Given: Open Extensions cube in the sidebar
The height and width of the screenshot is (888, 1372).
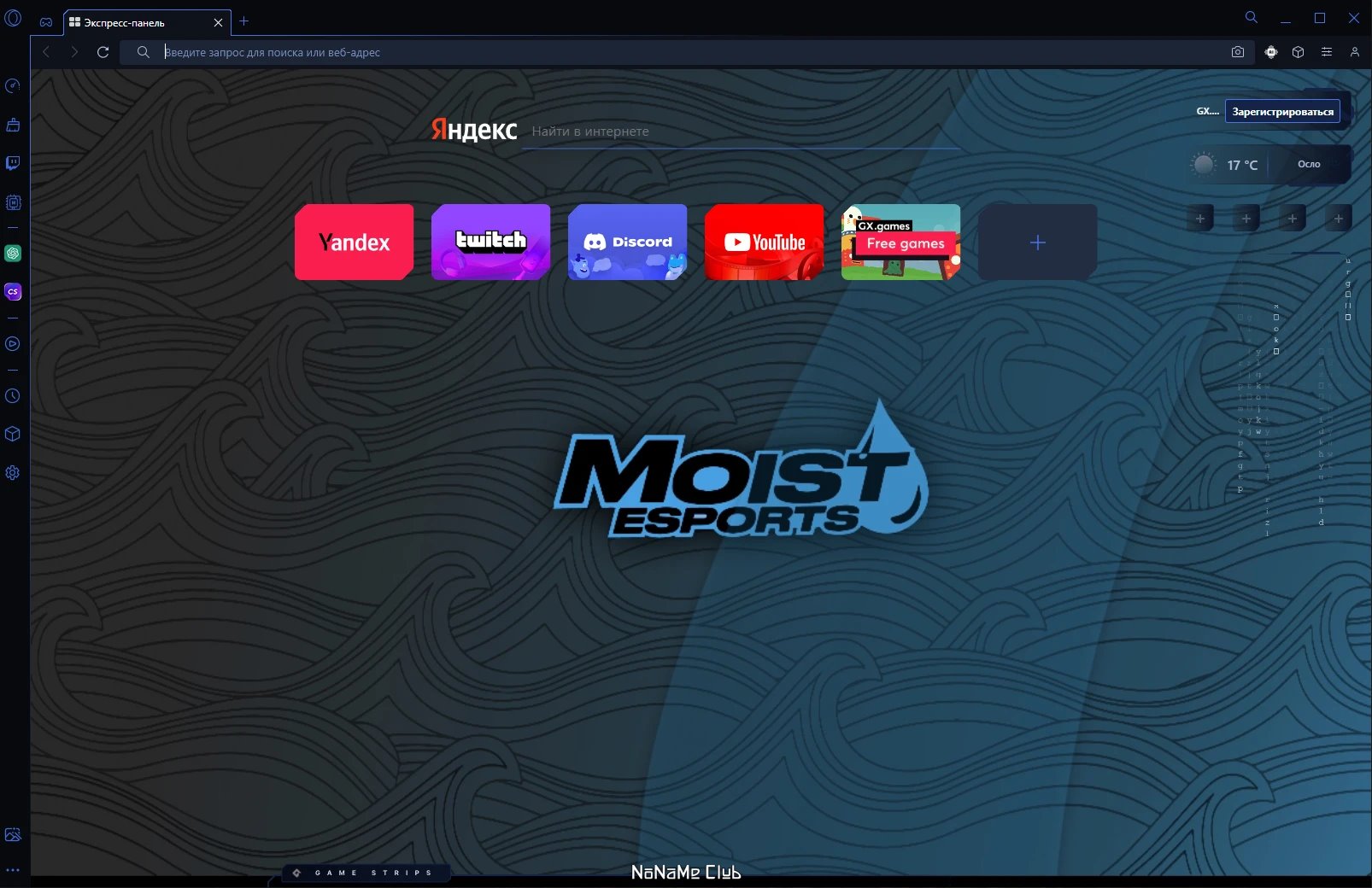Looking at the screenshot, I should click(13, 434).
